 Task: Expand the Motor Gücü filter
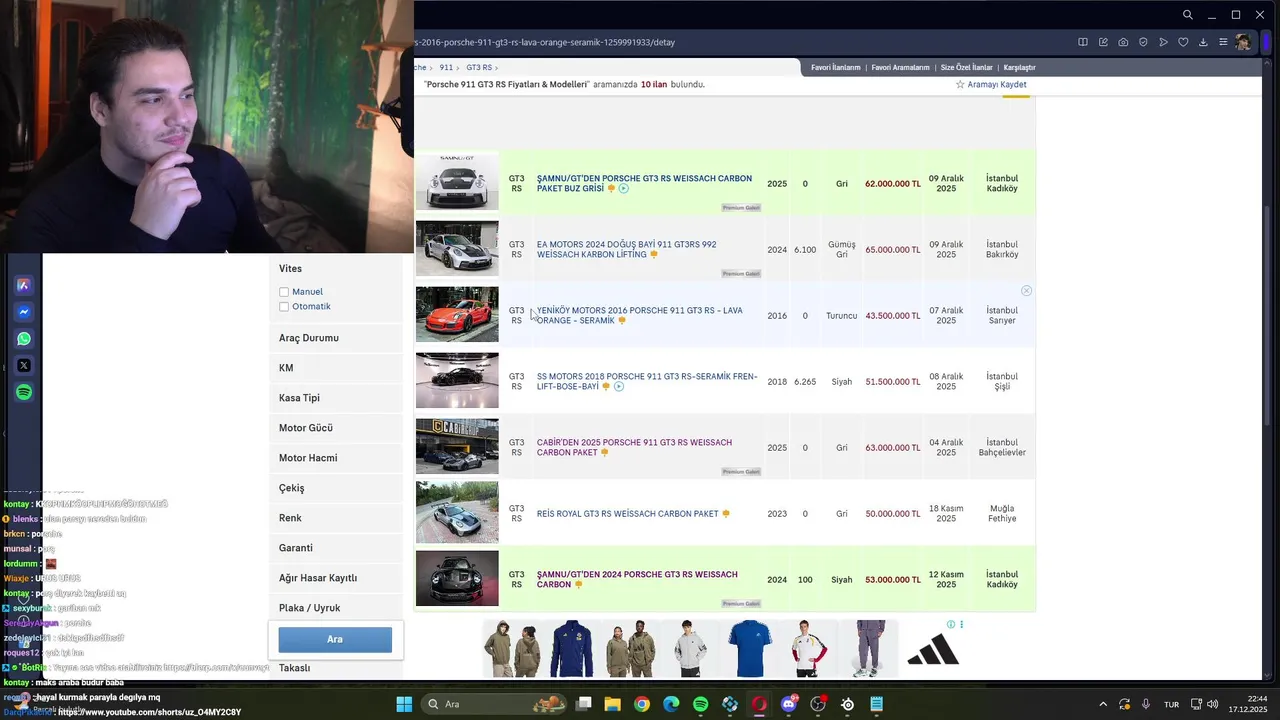[336, 428]
